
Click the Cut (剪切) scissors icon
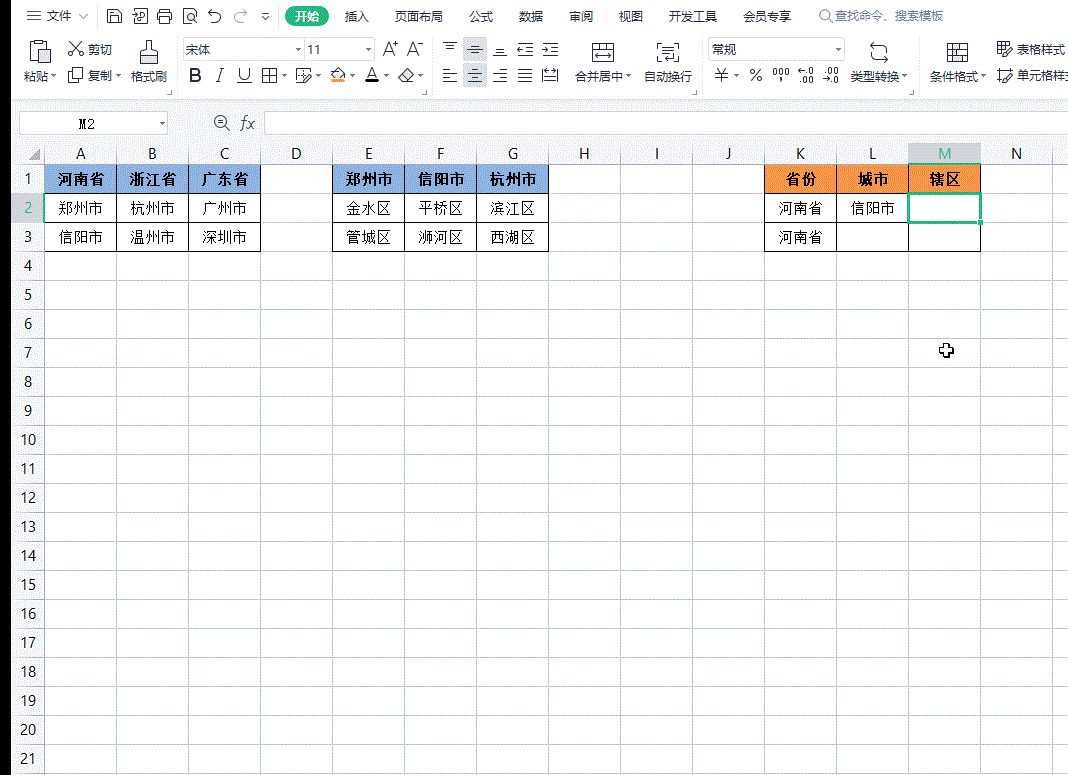[76, 49]
